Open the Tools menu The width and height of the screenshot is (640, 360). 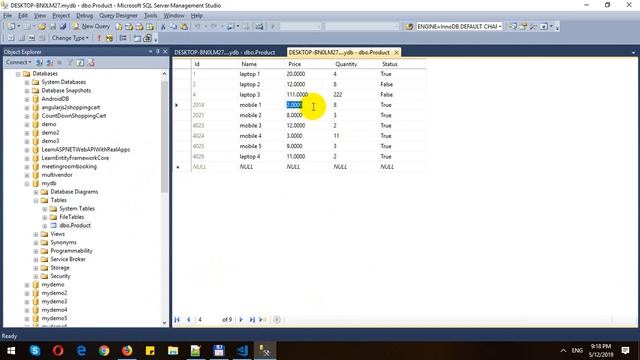tap(151, 16)
